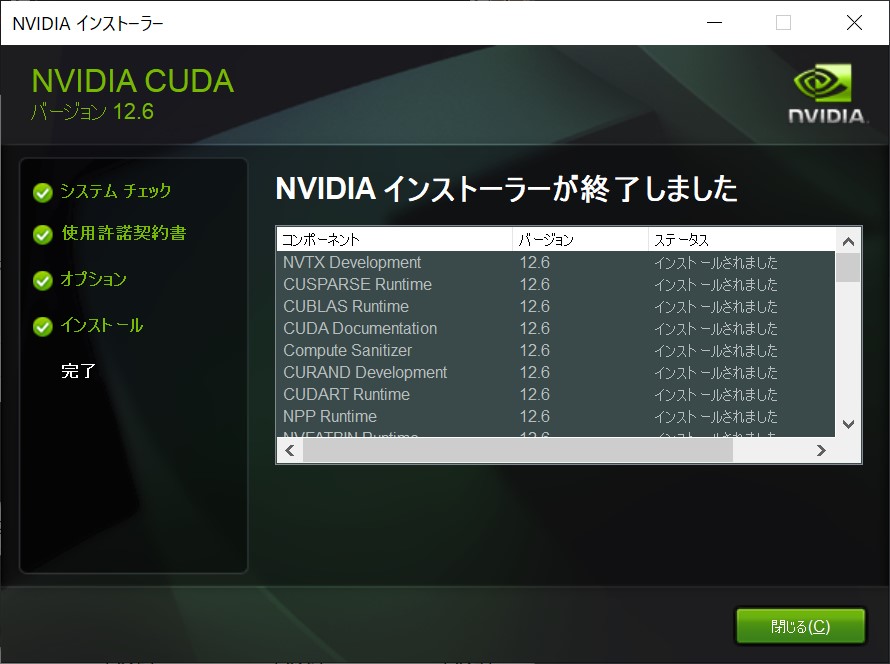Select the CUDA Documentation row
The width and height of the screenshot is (890, 664).
[x=556, y=328]
